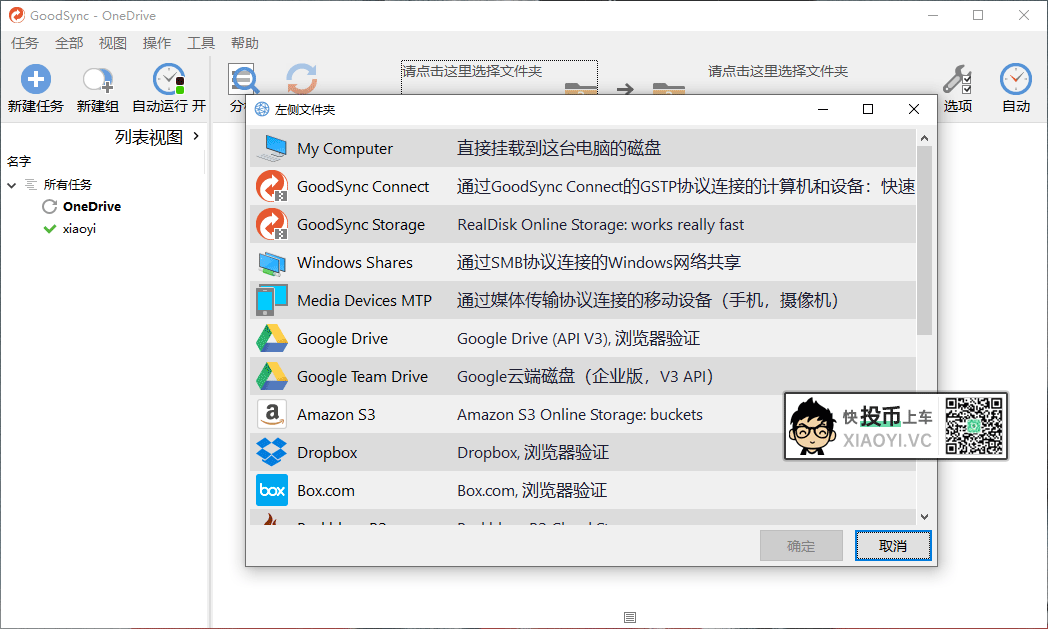Click the left folder path field

pyautogui.click(x=498, y=76)
